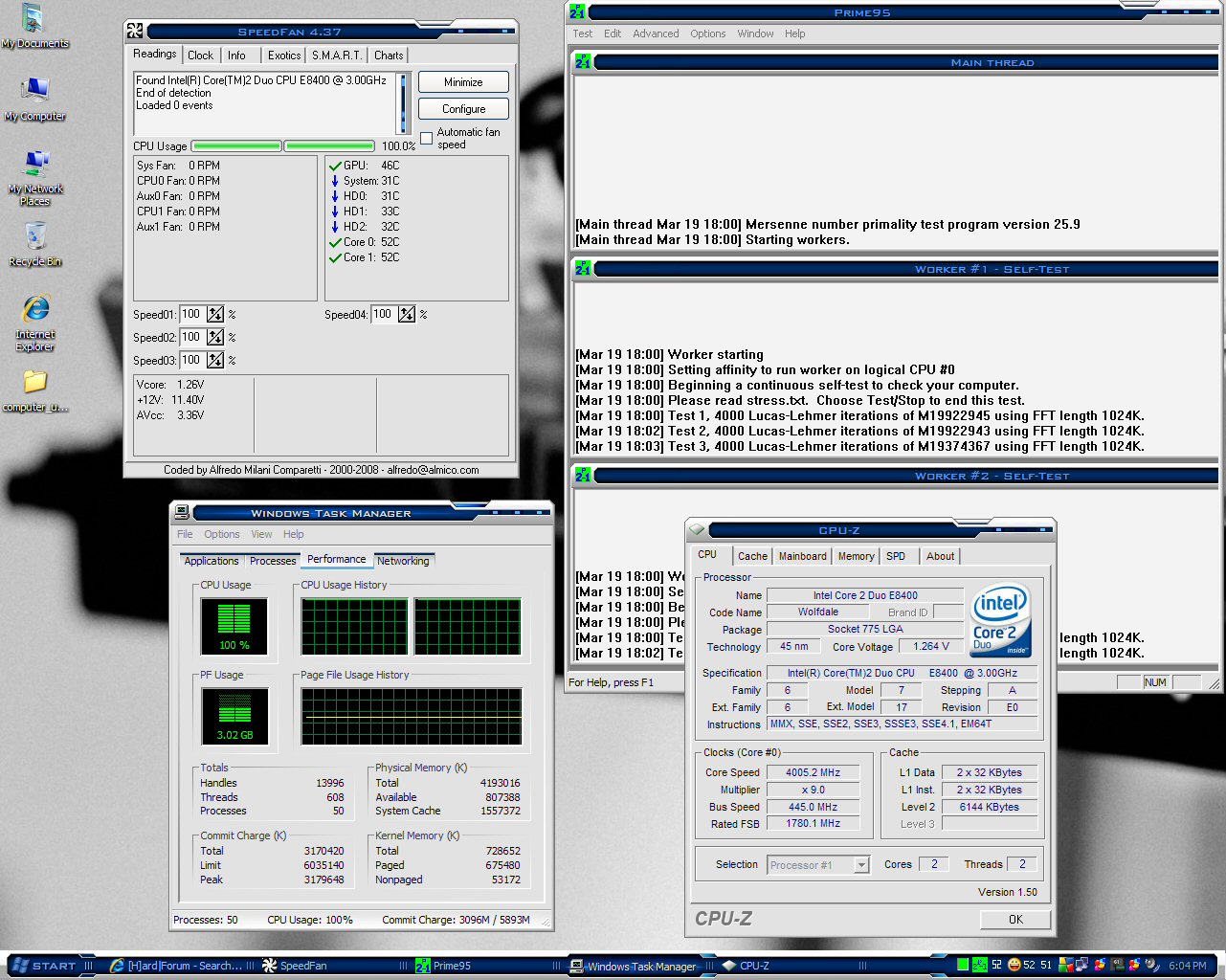Image resolution: width=1226 pixels, height=980 pixels.
Task: Click the Intel Core 2 Duo logo in CPU-Z
Action: click(x=1001, y=620)
